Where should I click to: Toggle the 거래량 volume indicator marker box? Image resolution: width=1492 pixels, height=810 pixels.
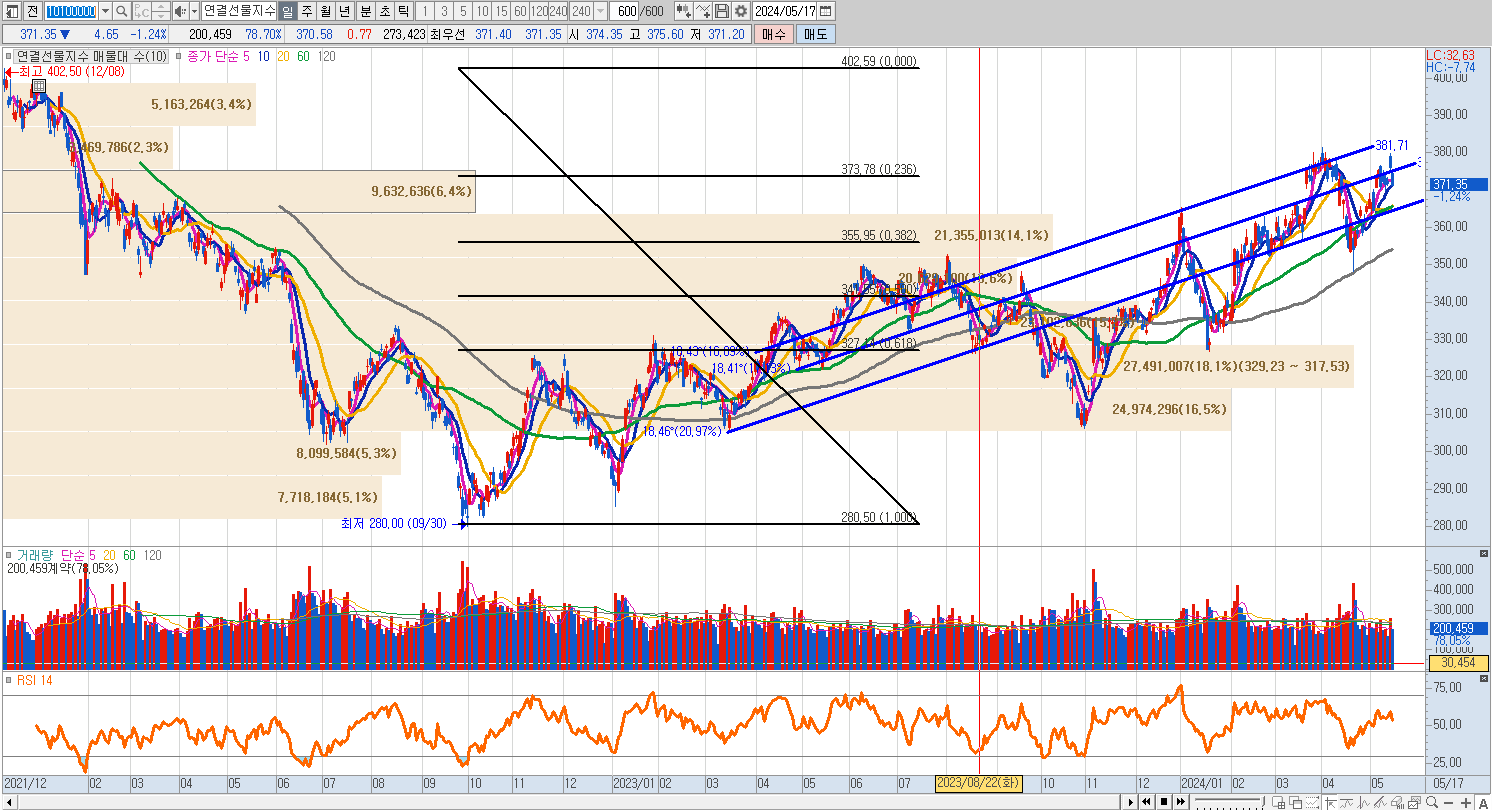point(9,555)
